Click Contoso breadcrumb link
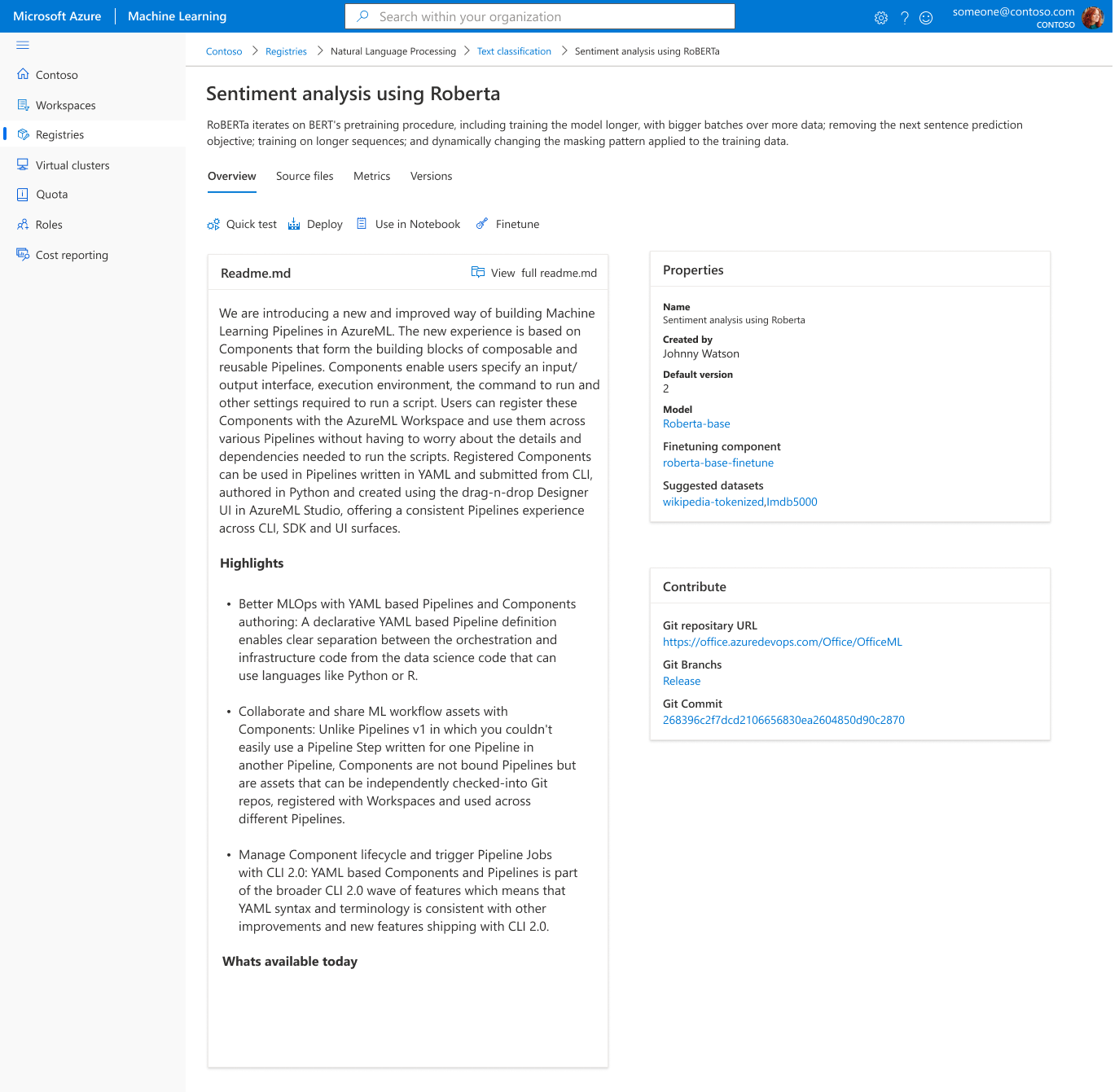This screenshot has height=1092, width=1119. pyautogui.click(x=224, y=51)
